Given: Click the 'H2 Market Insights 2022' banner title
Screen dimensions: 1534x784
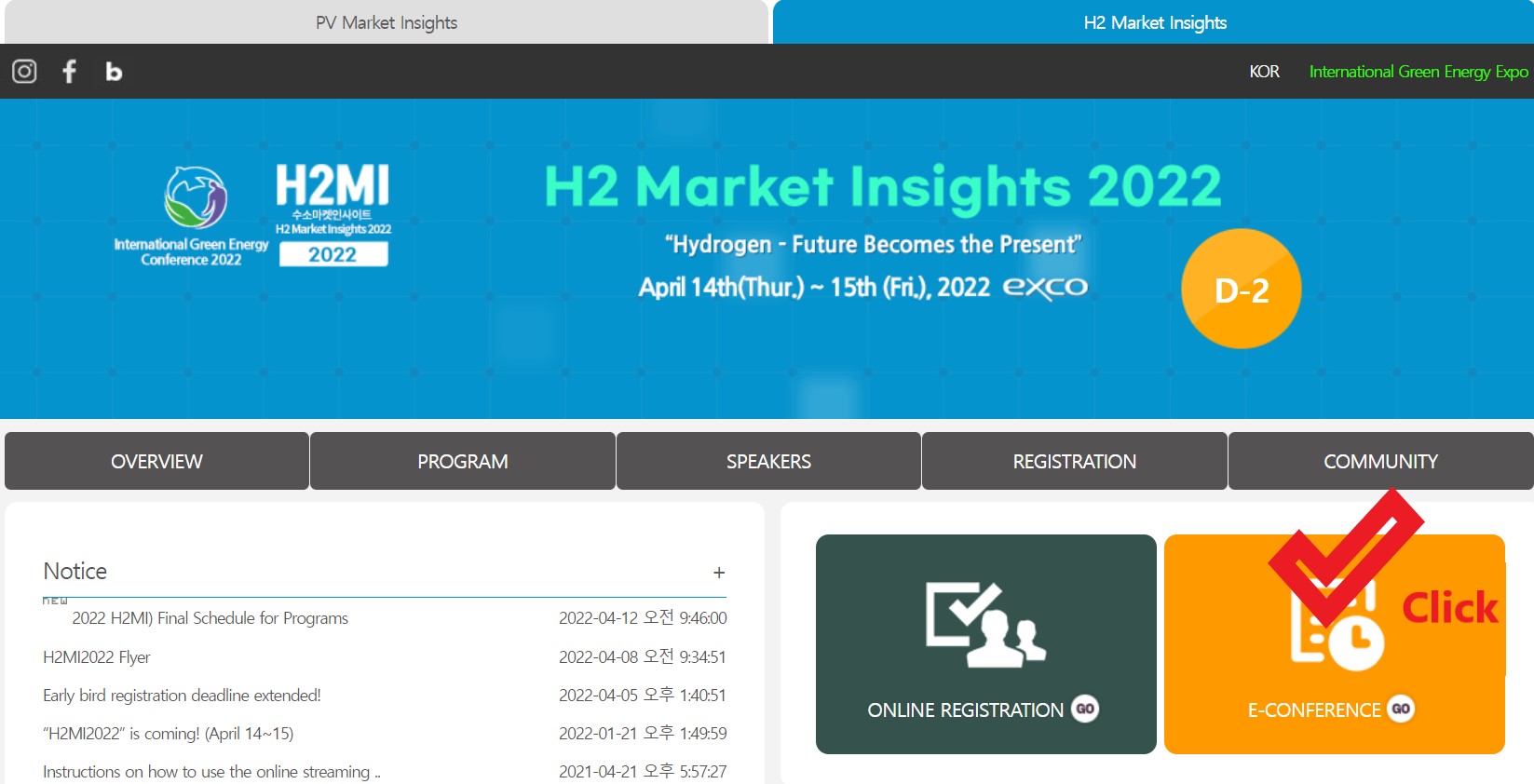Looking at the screenshot, I should [x=882, y=186].
